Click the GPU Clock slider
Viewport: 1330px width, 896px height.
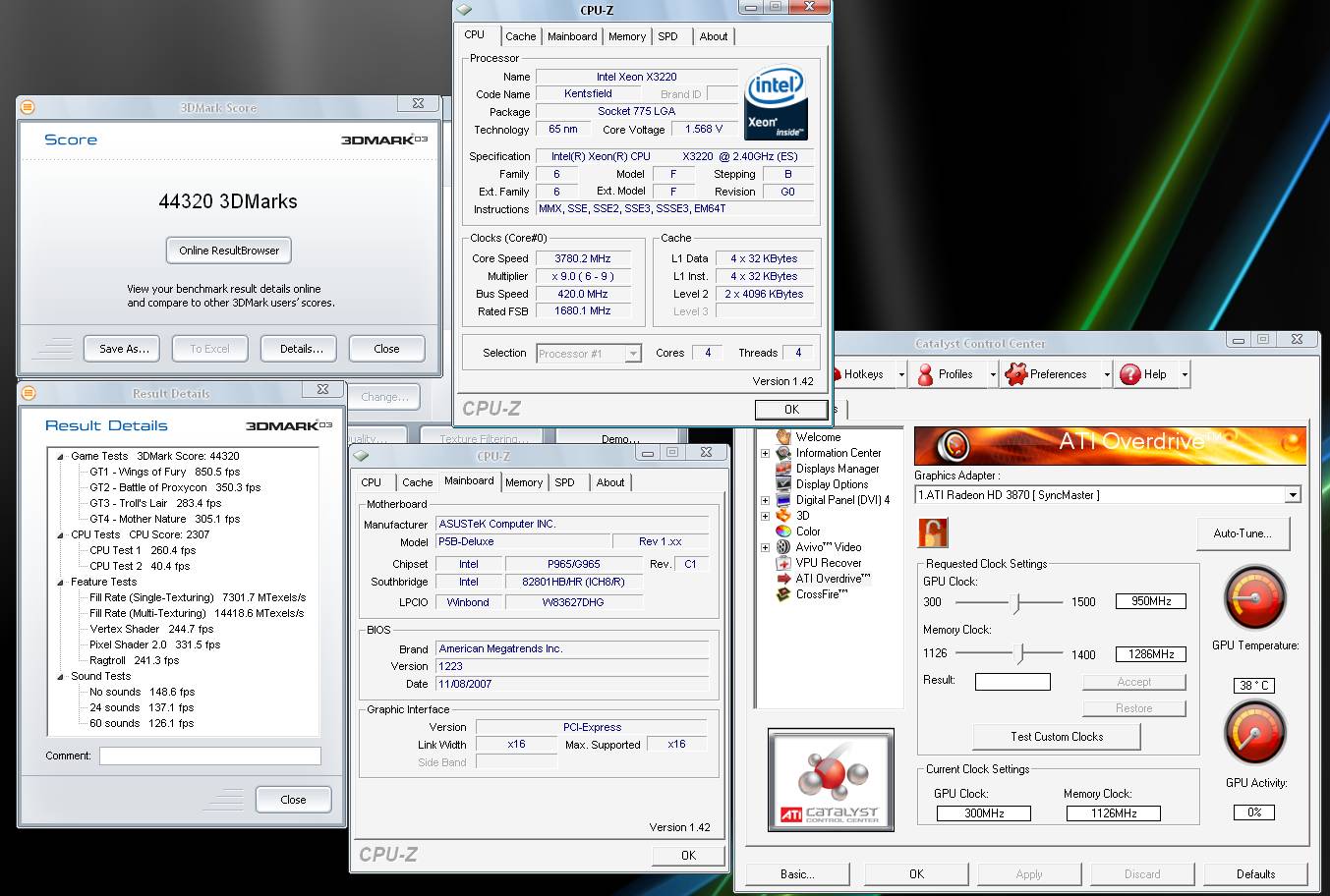coord(1016,602)
